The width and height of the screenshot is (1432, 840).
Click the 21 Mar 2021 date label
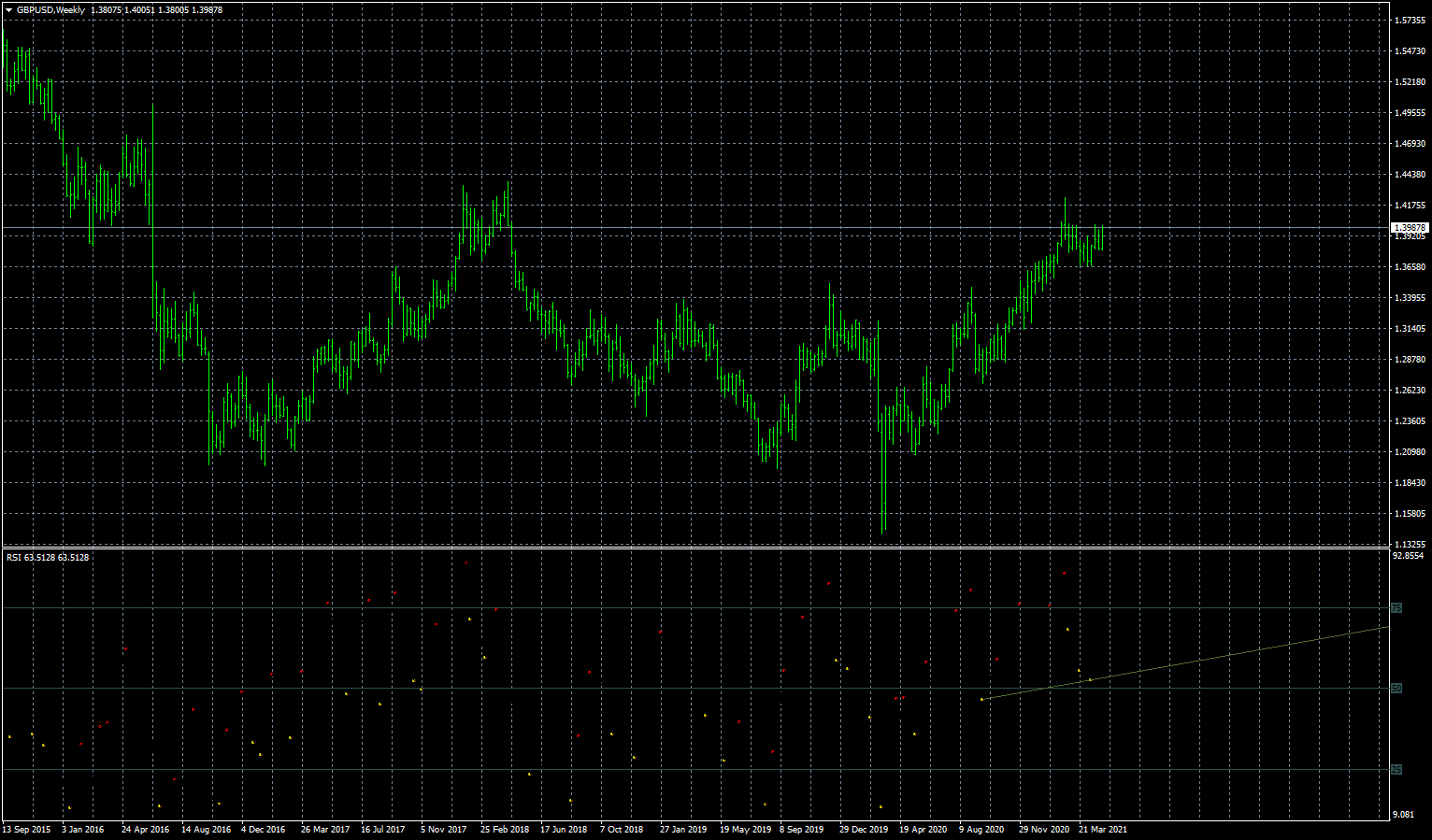tap(1103, 829)
